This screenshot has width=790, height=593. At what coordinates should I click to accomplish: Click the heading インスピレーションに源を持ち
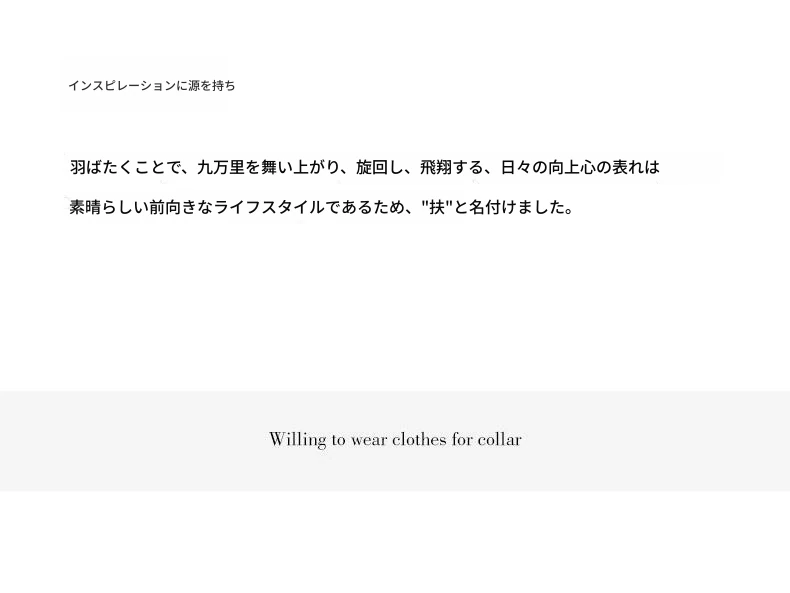coord(152,86)
